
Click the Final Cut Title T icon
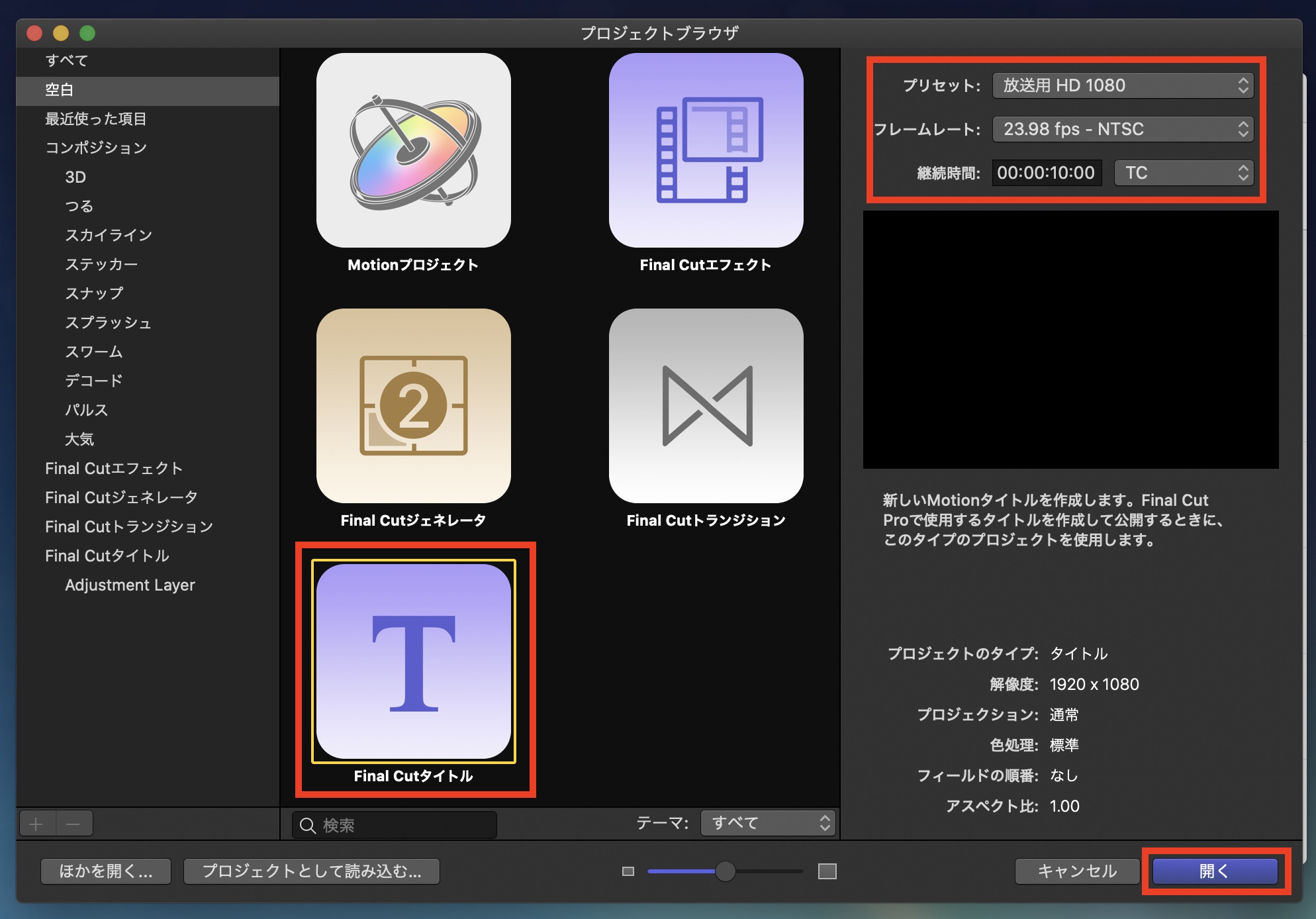413,661
